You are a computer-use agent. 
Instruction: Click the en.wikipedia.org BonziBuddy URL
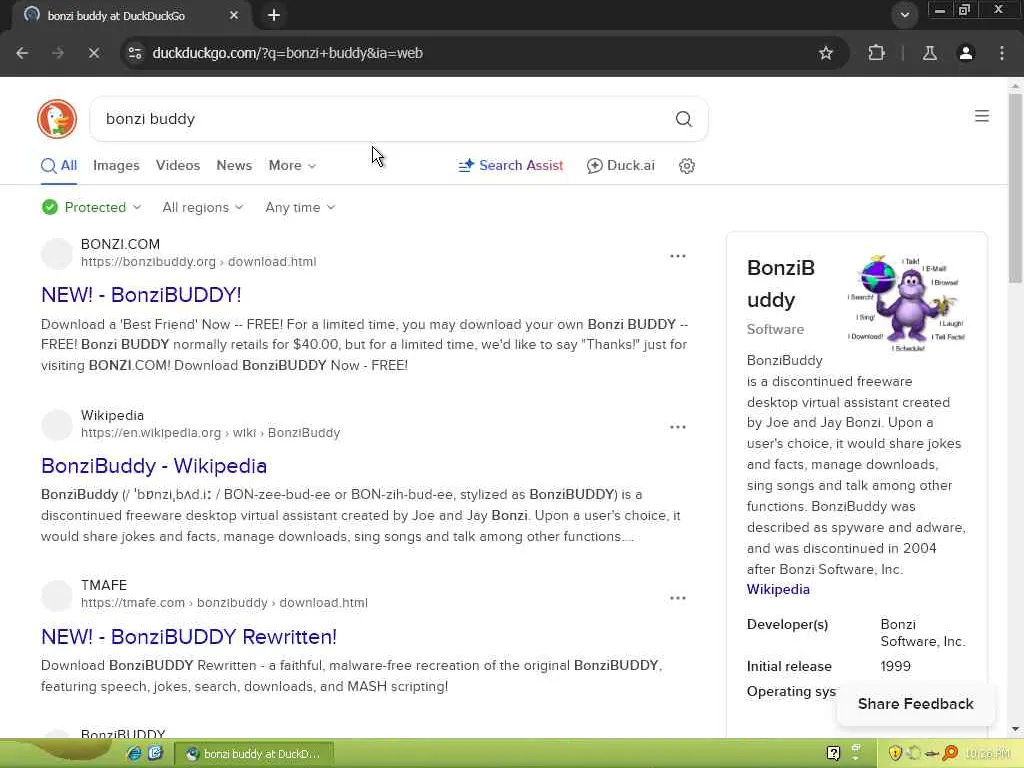210,432
